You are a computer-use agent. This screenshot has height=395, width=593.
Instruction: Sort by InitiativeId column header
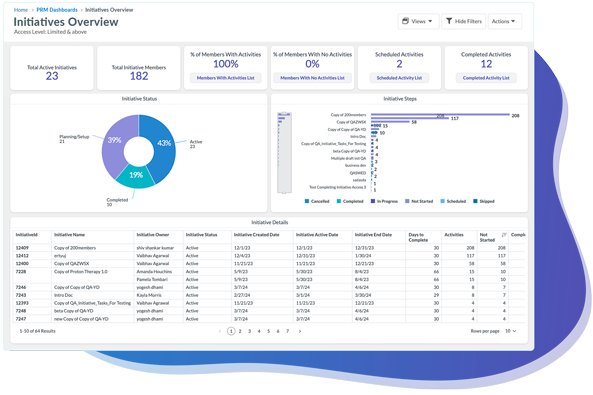[26, 235]
